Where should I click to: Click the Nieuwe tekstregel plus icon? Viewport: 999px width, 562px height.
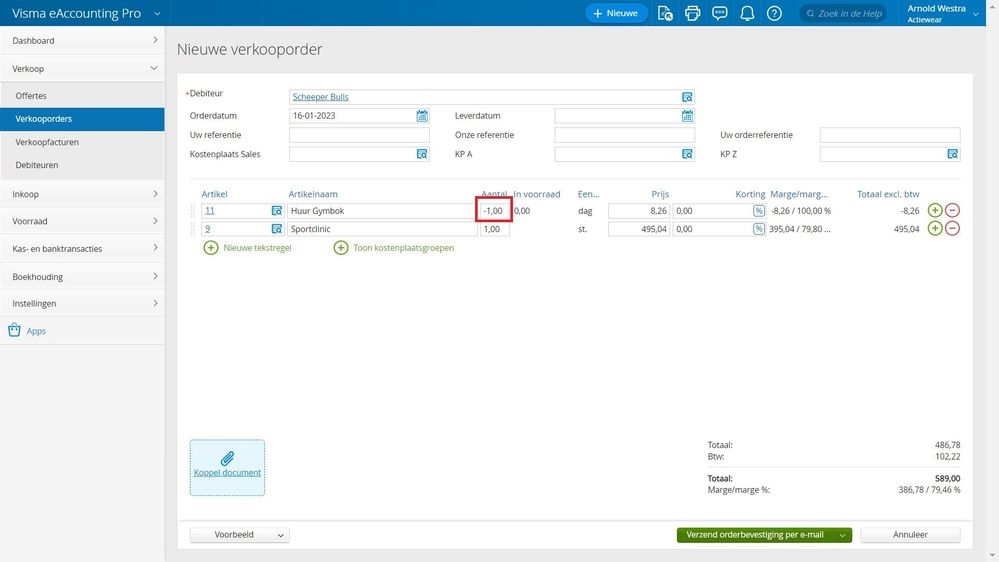point(211,248)
